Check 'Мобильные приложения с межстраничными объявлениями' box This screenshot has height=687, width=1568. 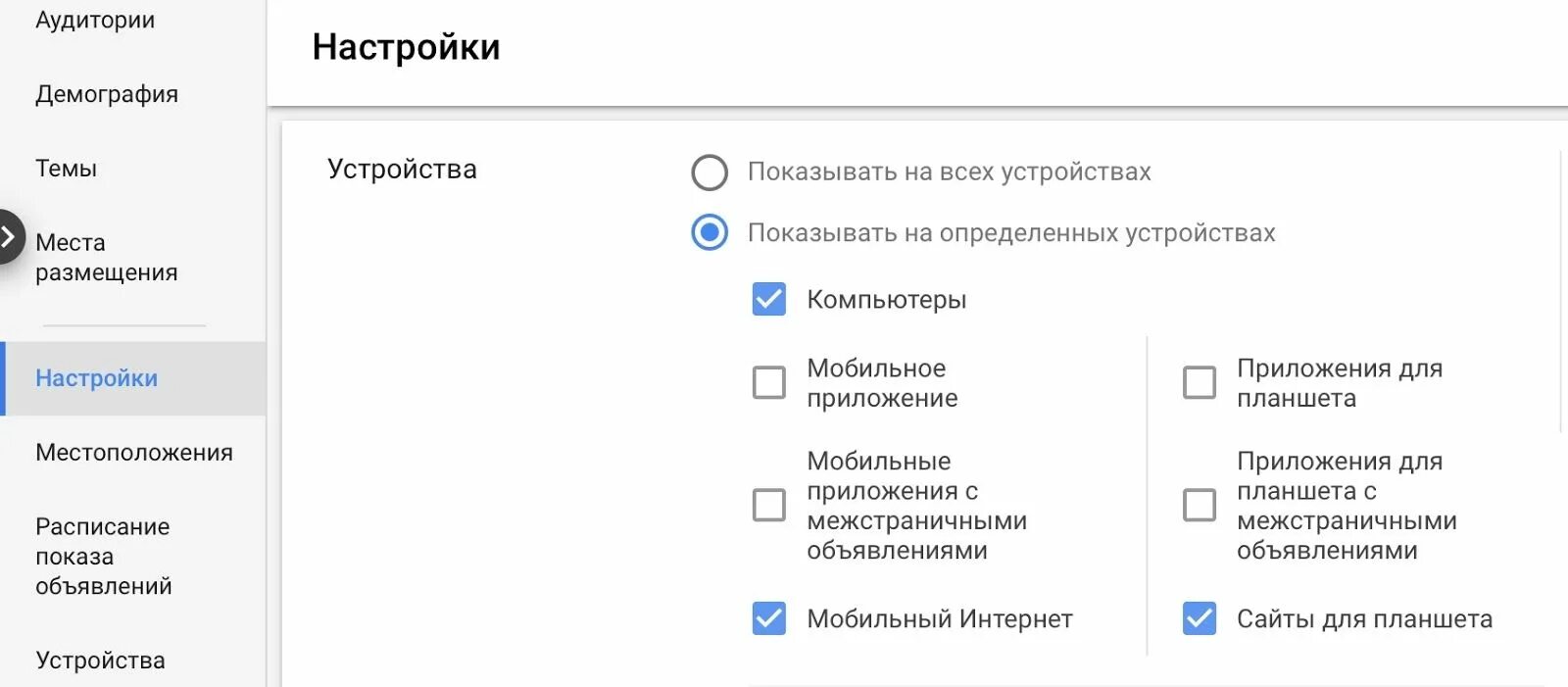tap(769, 505)
